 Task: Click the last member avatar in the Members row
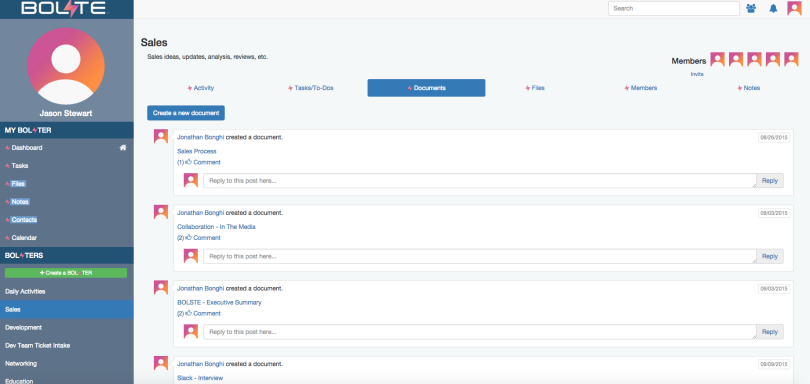(791, 59)
